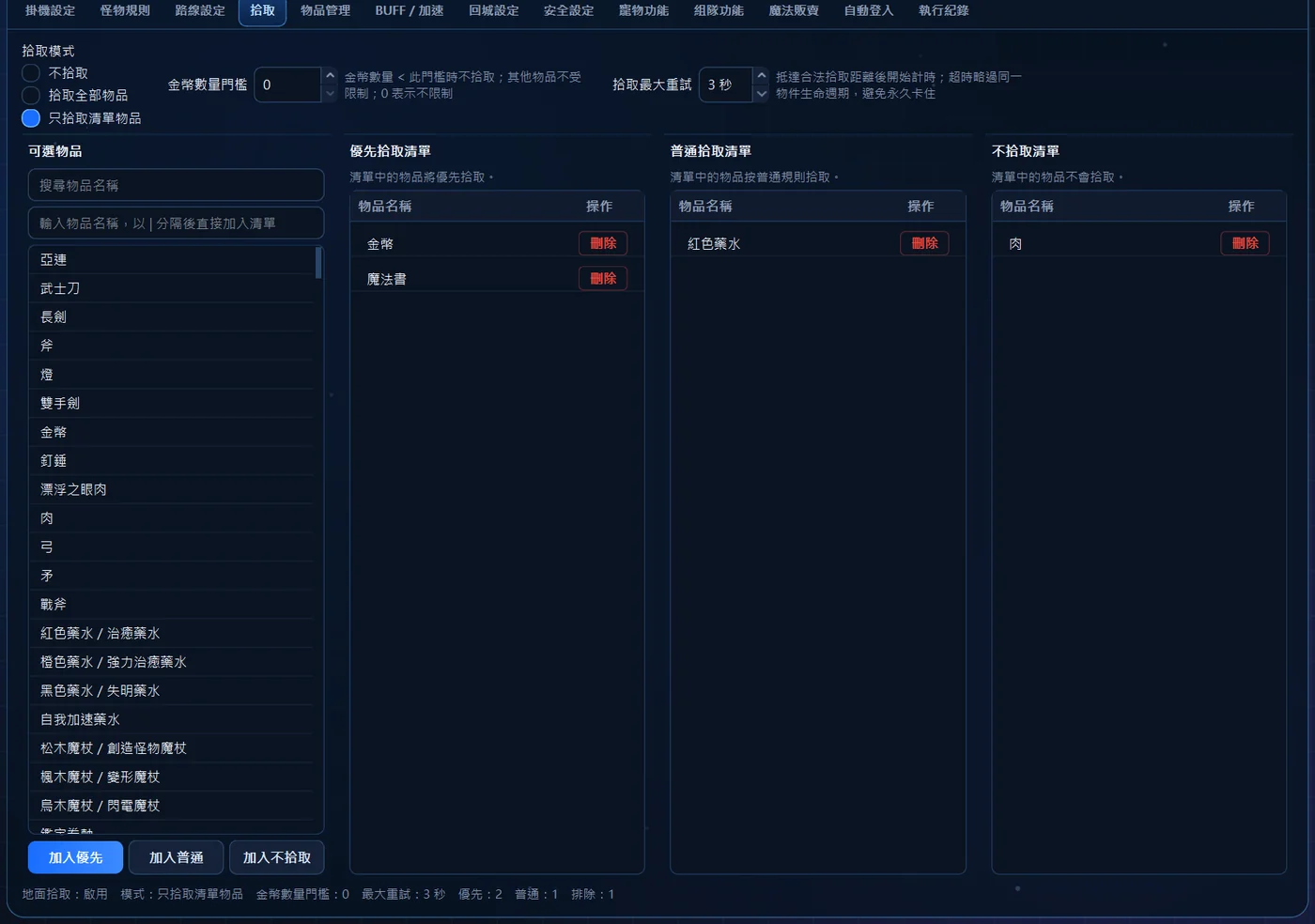Increase the 金幣數量門檻 value
1315x924 pixels.
point(330,76)
